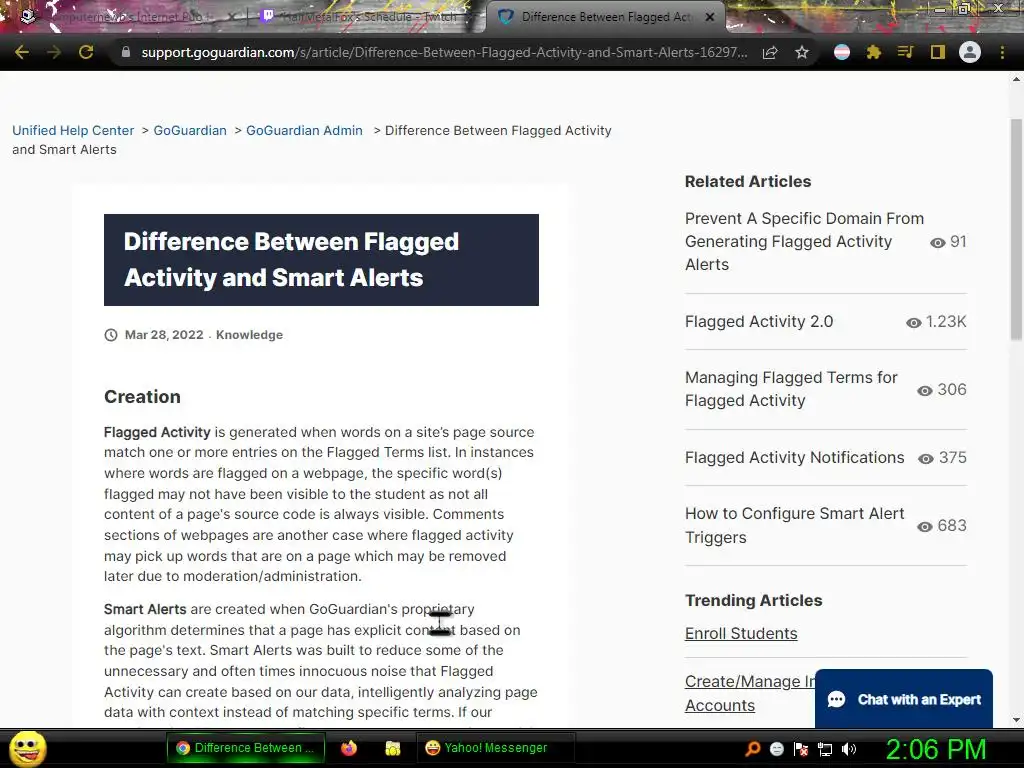Image resolution: width=1024 pixels, height=768 pixels.
Task: Open the volume speaker tray icon
Action: pos(849,749)
